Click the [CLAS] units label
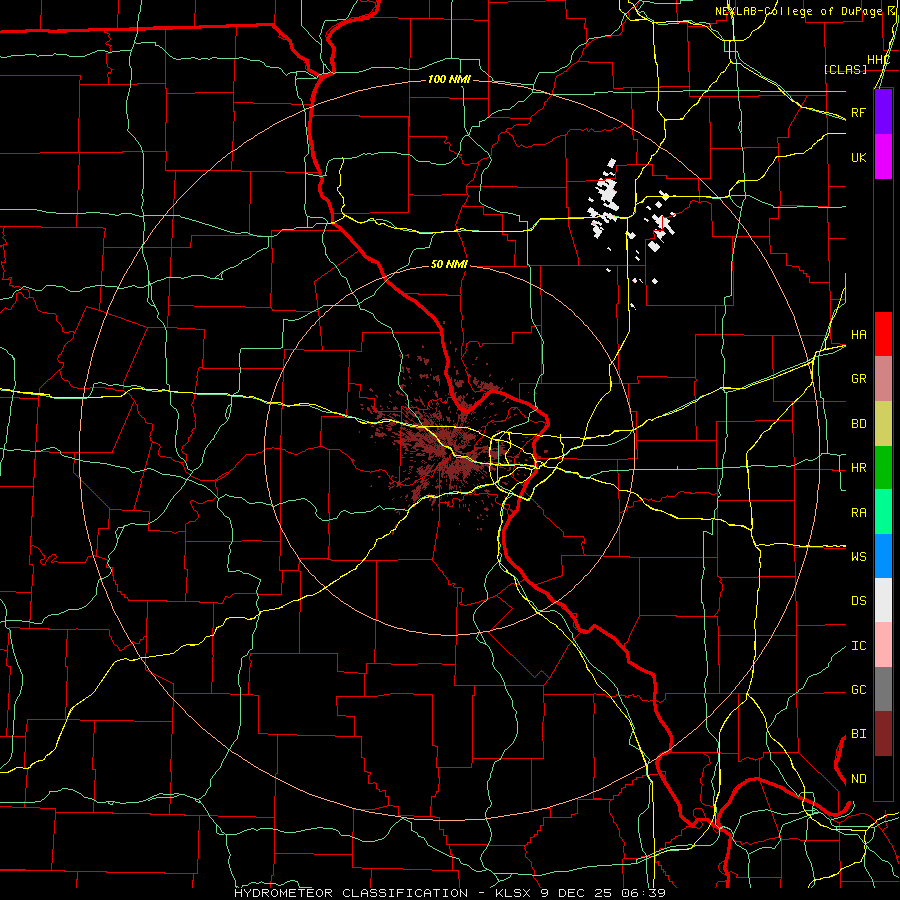The width and height of the screenshot is (900, 900). point(845,69)
